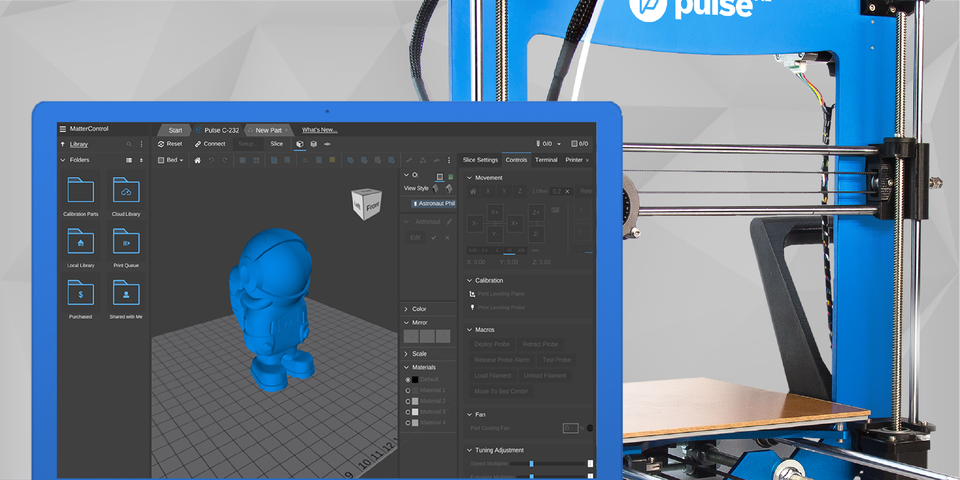Switch to the New Part tab
The height and width of the screenshot is (480, 960).
268,130
